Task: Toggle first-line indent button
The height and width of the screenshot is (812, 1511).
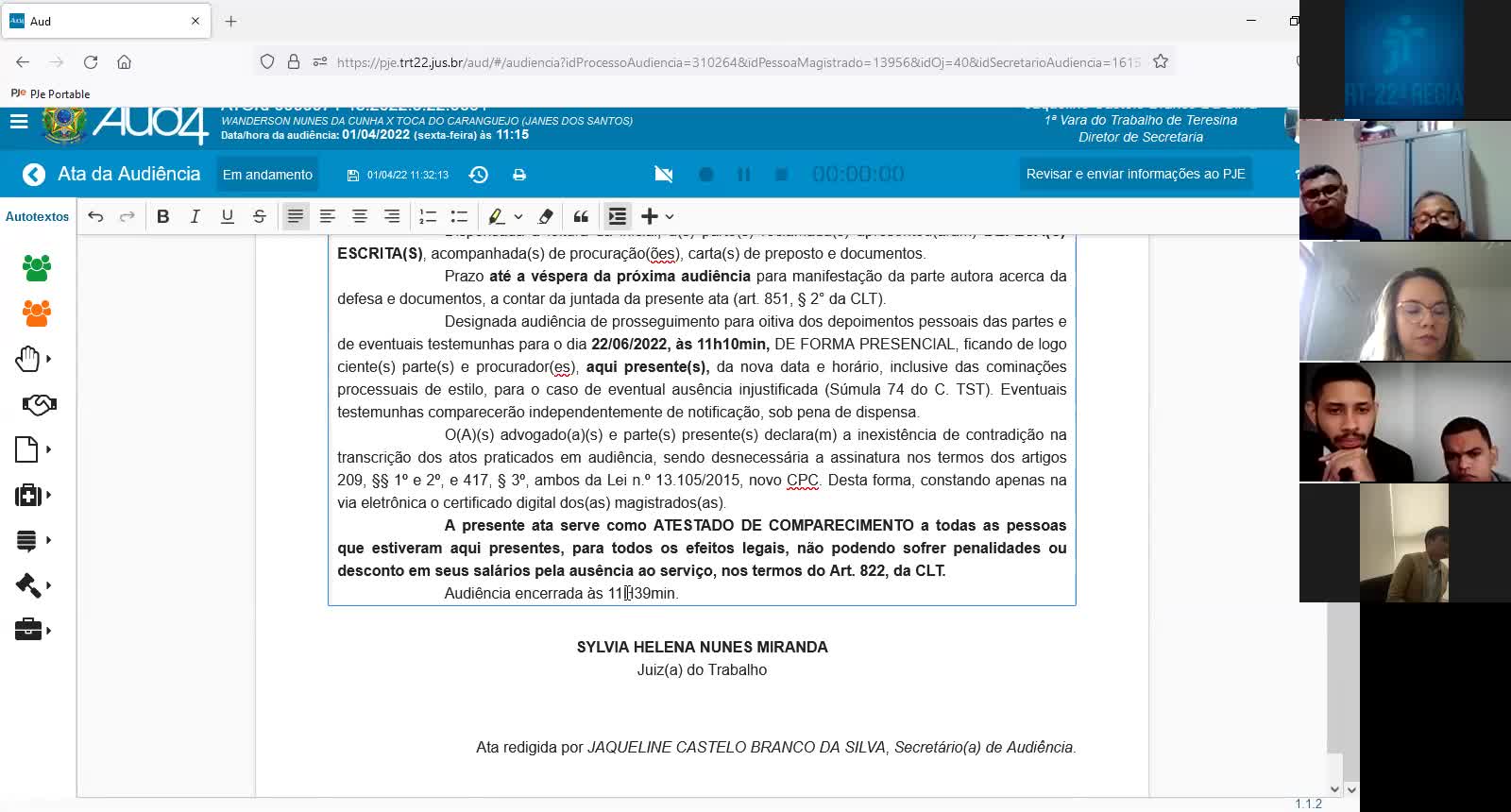Action: tap(618, 216)
